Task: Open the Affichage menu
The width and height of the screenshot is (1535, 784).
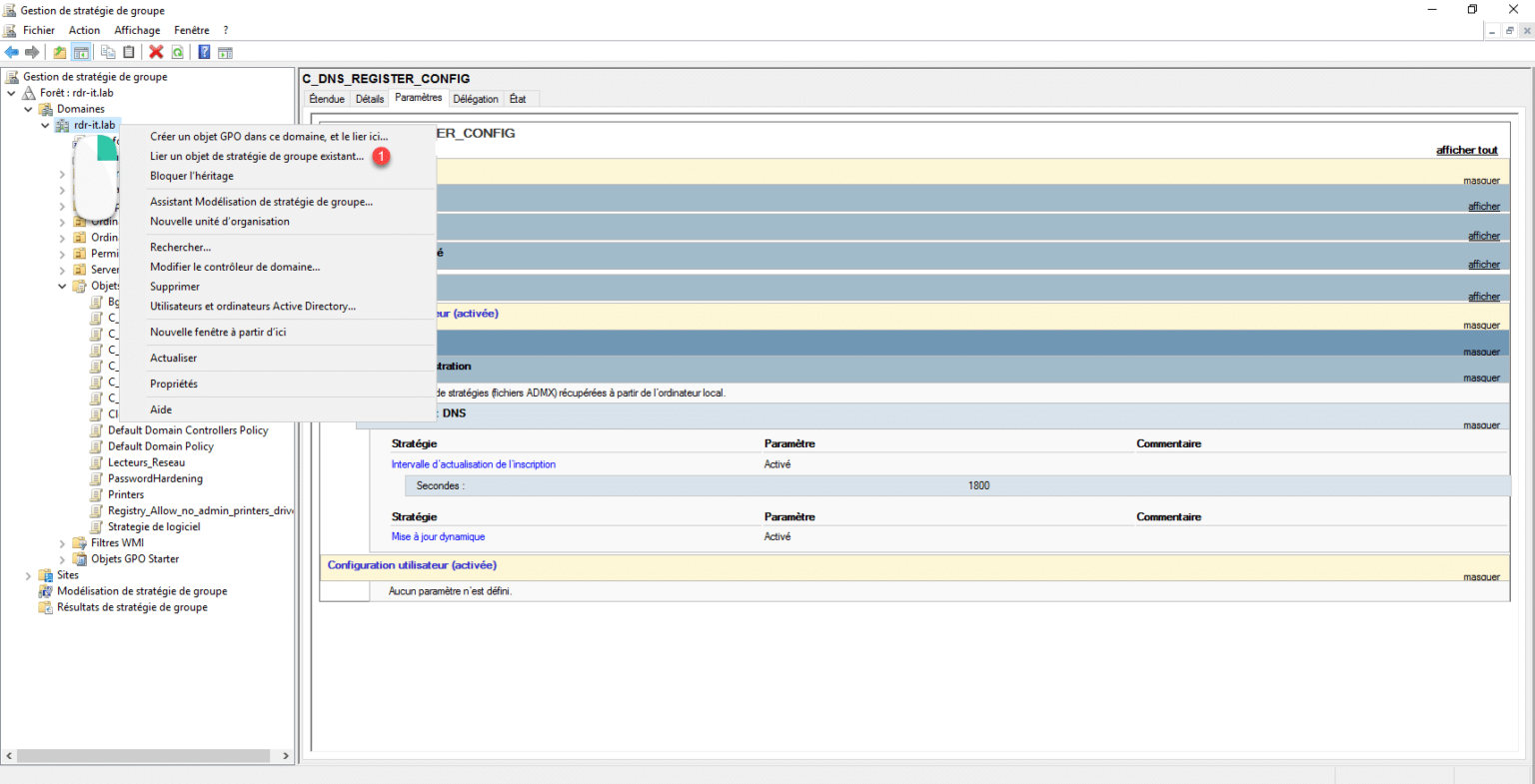Action: 137,30
